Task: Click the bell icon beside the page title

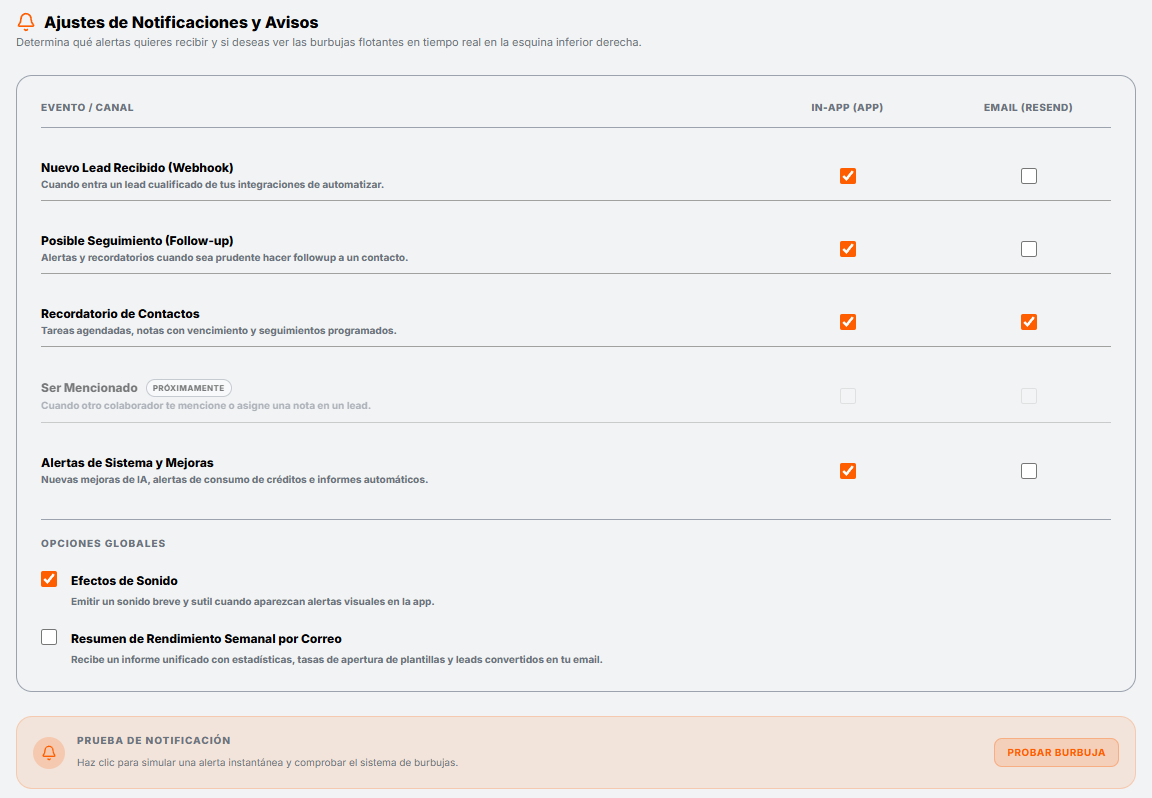Action: point(26,22)
